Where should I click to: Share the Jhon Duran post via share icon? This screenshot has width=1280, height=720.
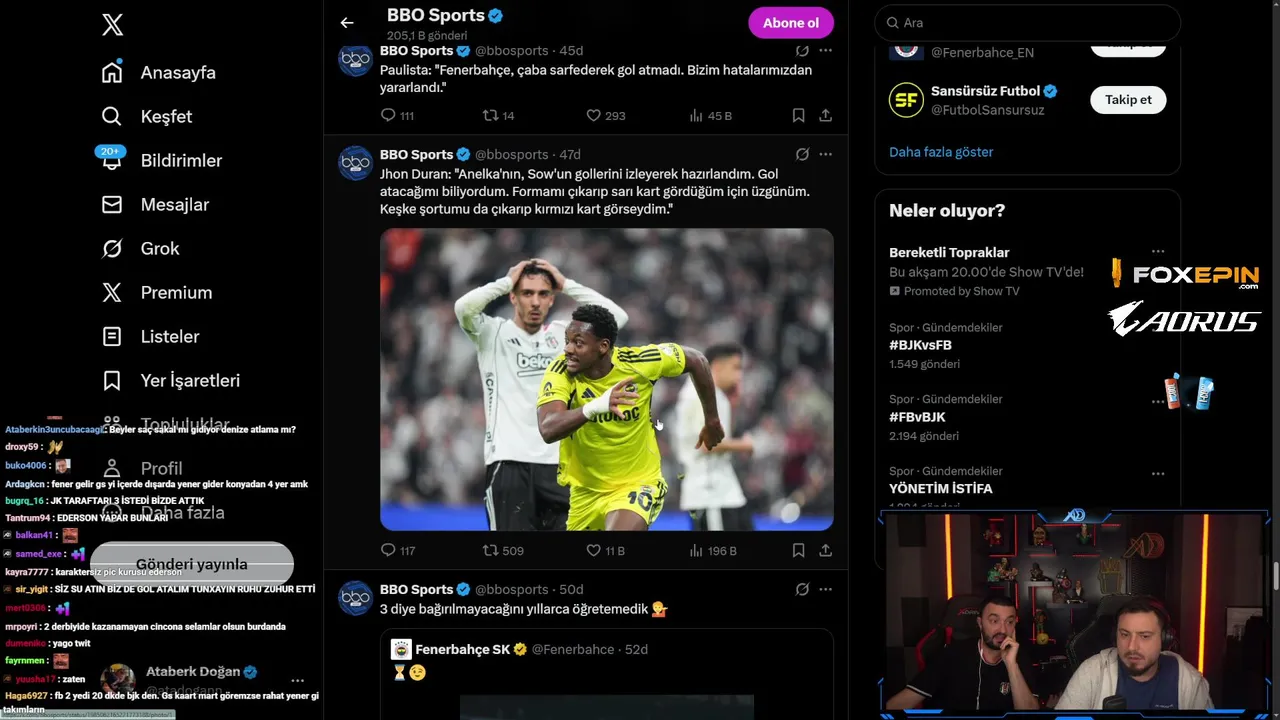pos(825,550)
